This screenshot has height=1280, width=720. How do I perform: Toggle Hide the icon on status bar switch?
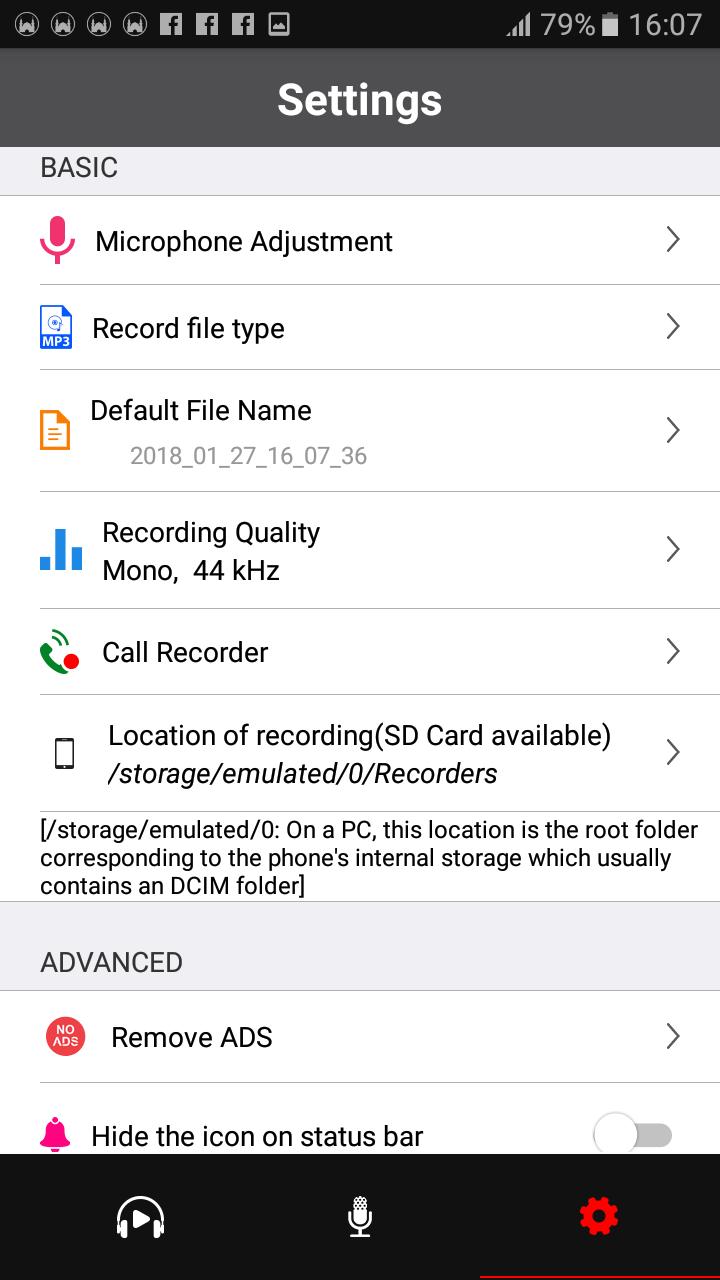[633, 1135]
